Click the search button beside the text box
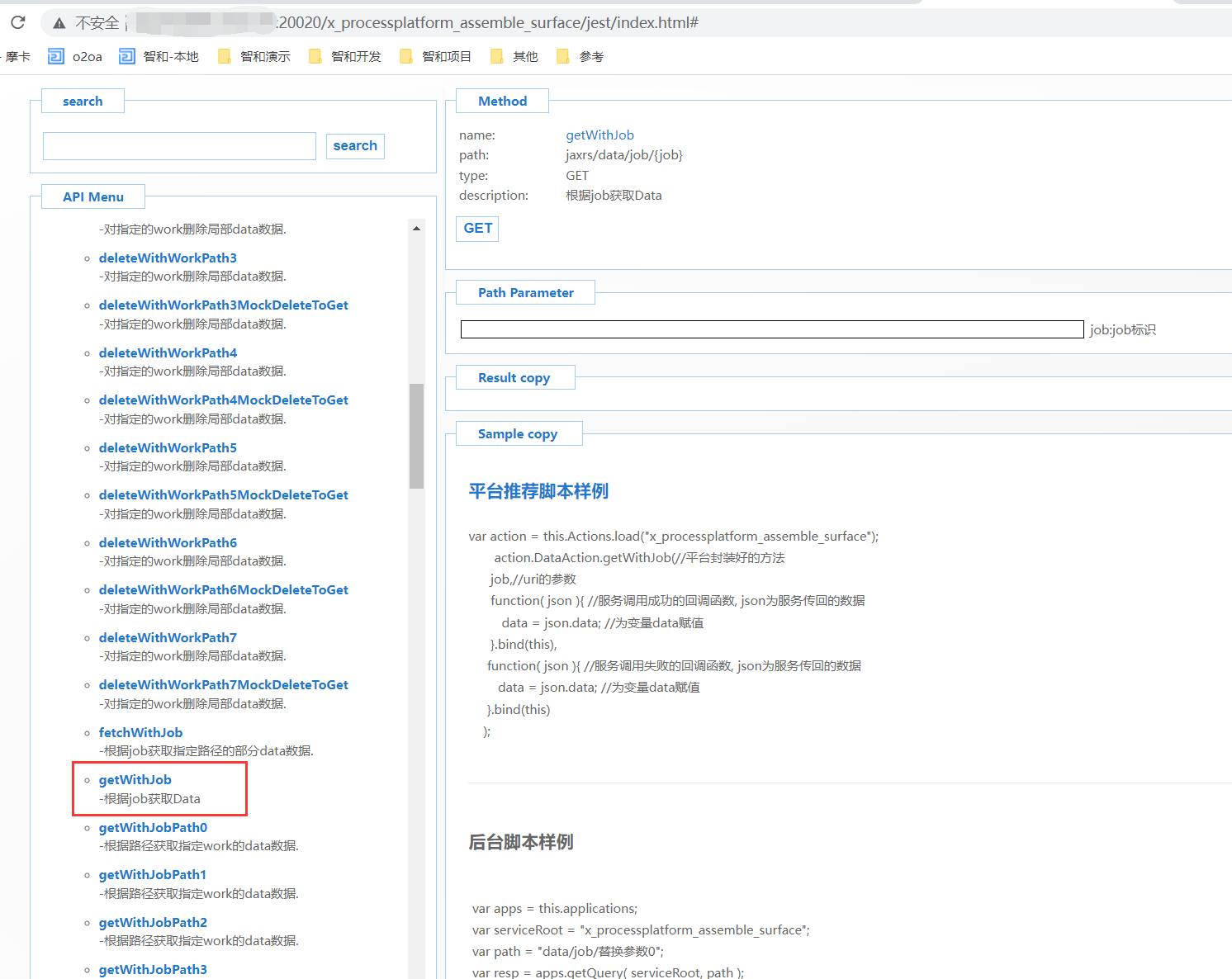 (355, 146)
